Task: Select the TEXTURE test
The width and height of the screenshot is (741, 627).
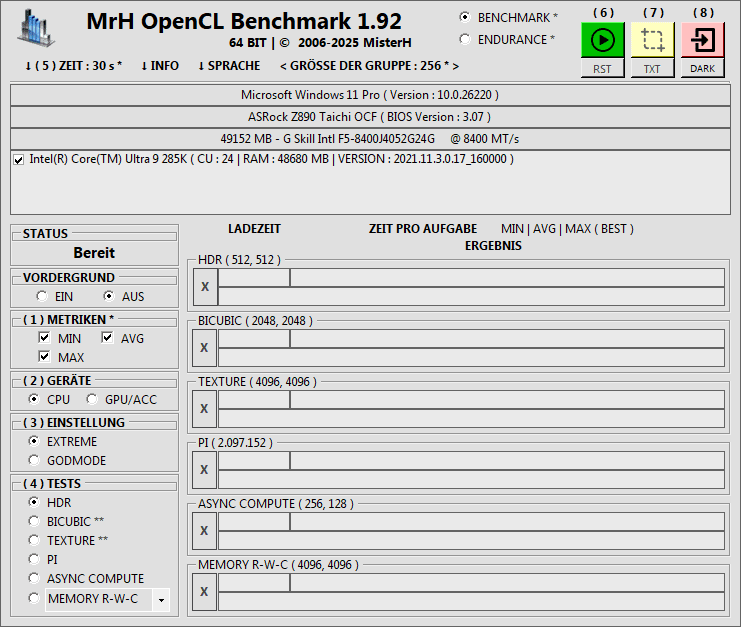Action: (34, 540)
